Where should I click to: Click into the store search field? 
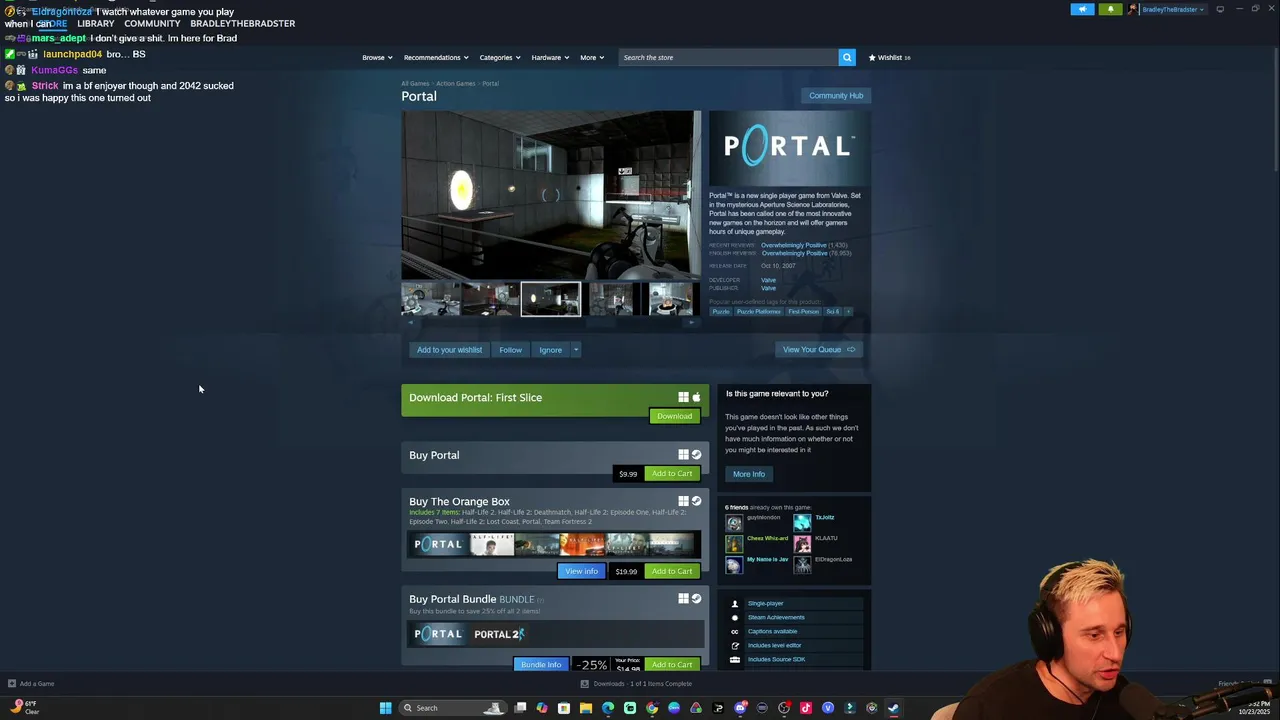click(728, 57)
